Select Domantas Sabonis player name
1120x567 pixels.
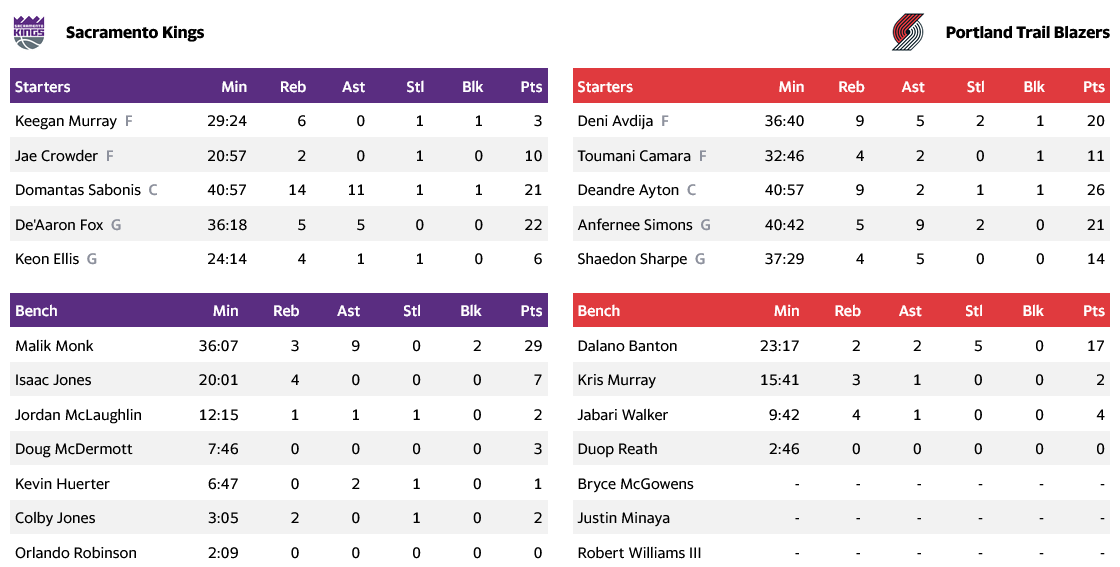point(79,190)
